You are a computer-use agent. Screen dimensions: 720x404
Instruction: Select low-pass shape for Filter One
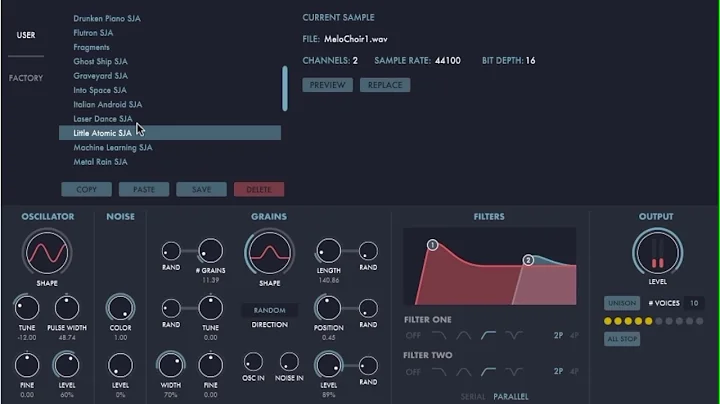pyautogui.click(x=439, y=336)
